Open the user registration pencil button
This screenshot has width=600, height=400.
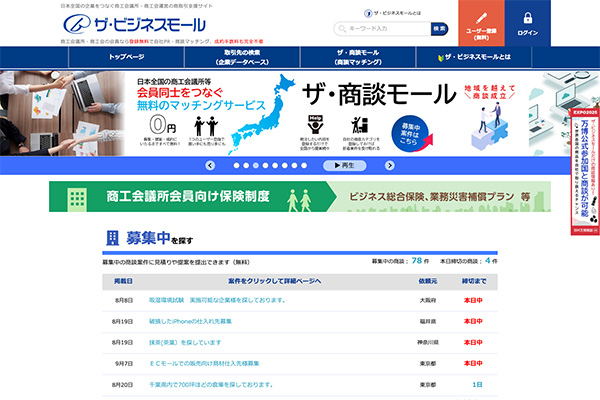pos(481,23)
